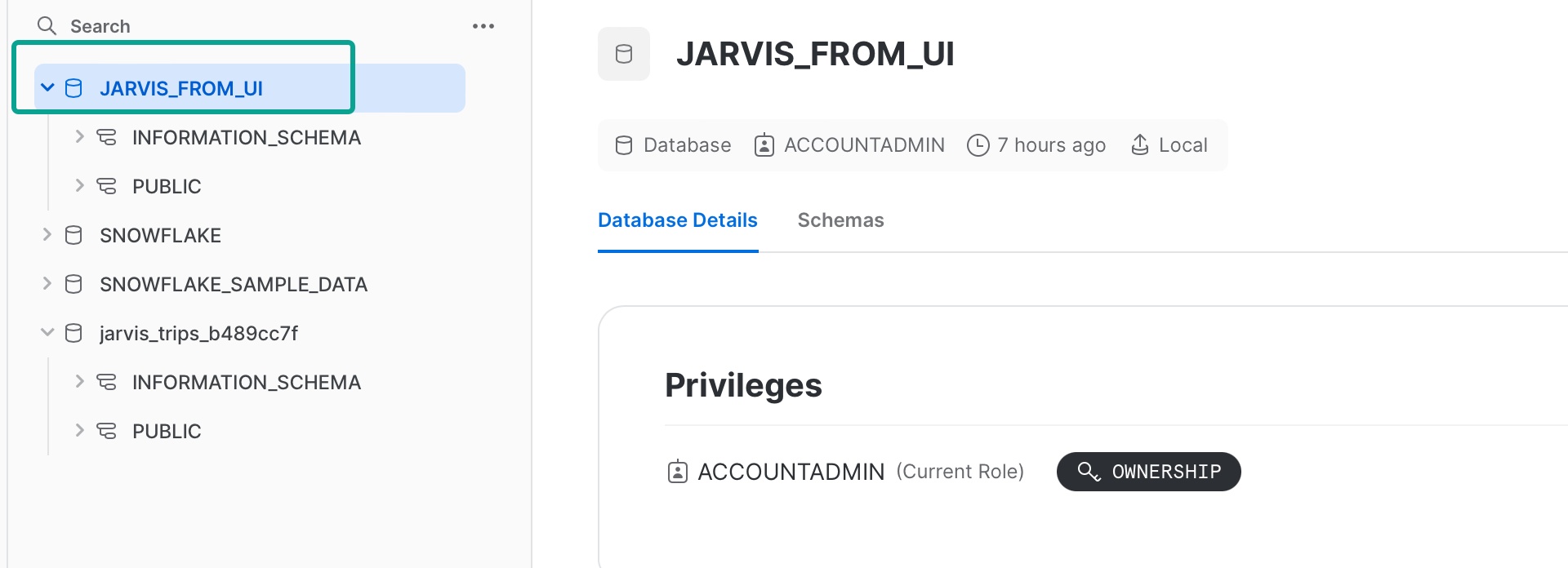
Task: Expand the SNOWFLAKE database
Action: [x=47, y=235]
